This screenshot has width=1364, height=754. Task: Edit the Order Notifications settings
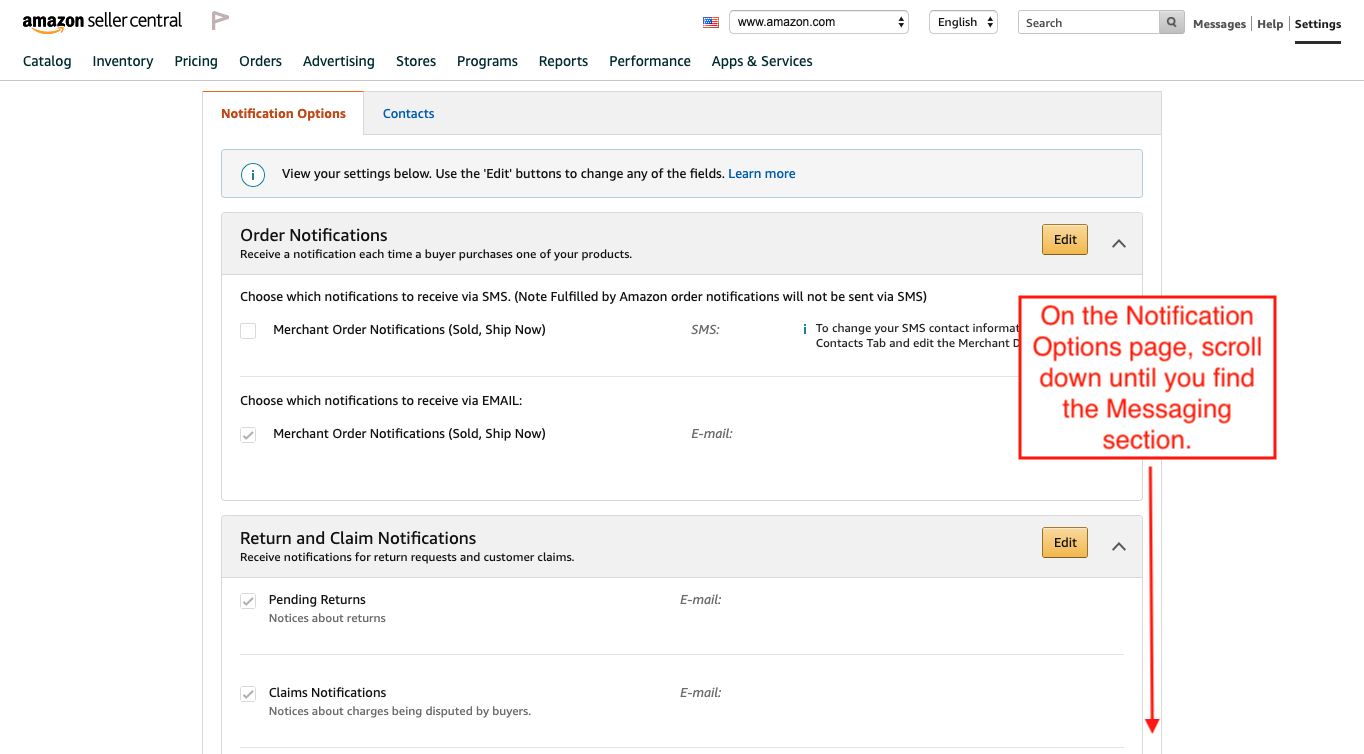[1064, 240]
